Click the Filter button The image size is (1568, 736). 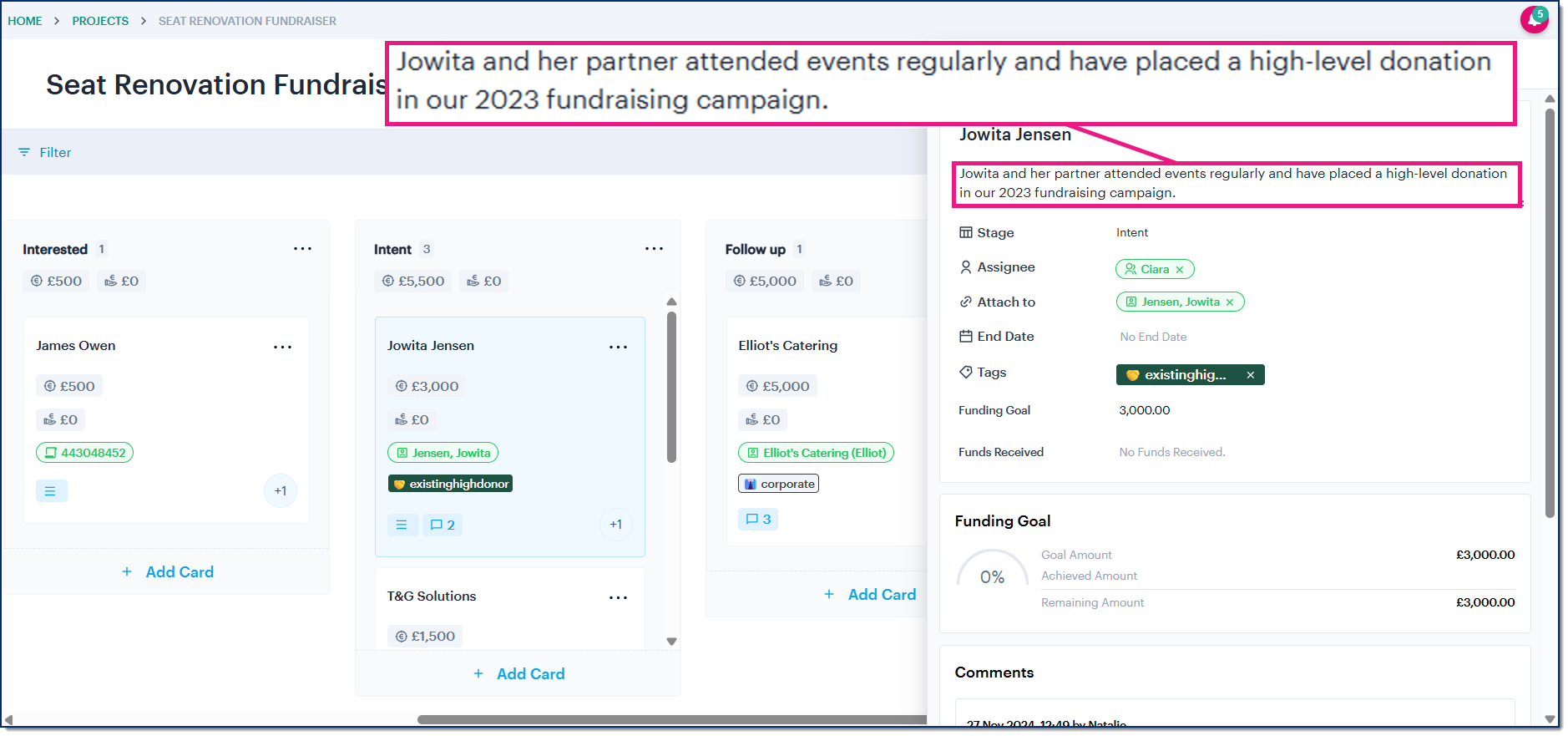click(x=45, y=152)
